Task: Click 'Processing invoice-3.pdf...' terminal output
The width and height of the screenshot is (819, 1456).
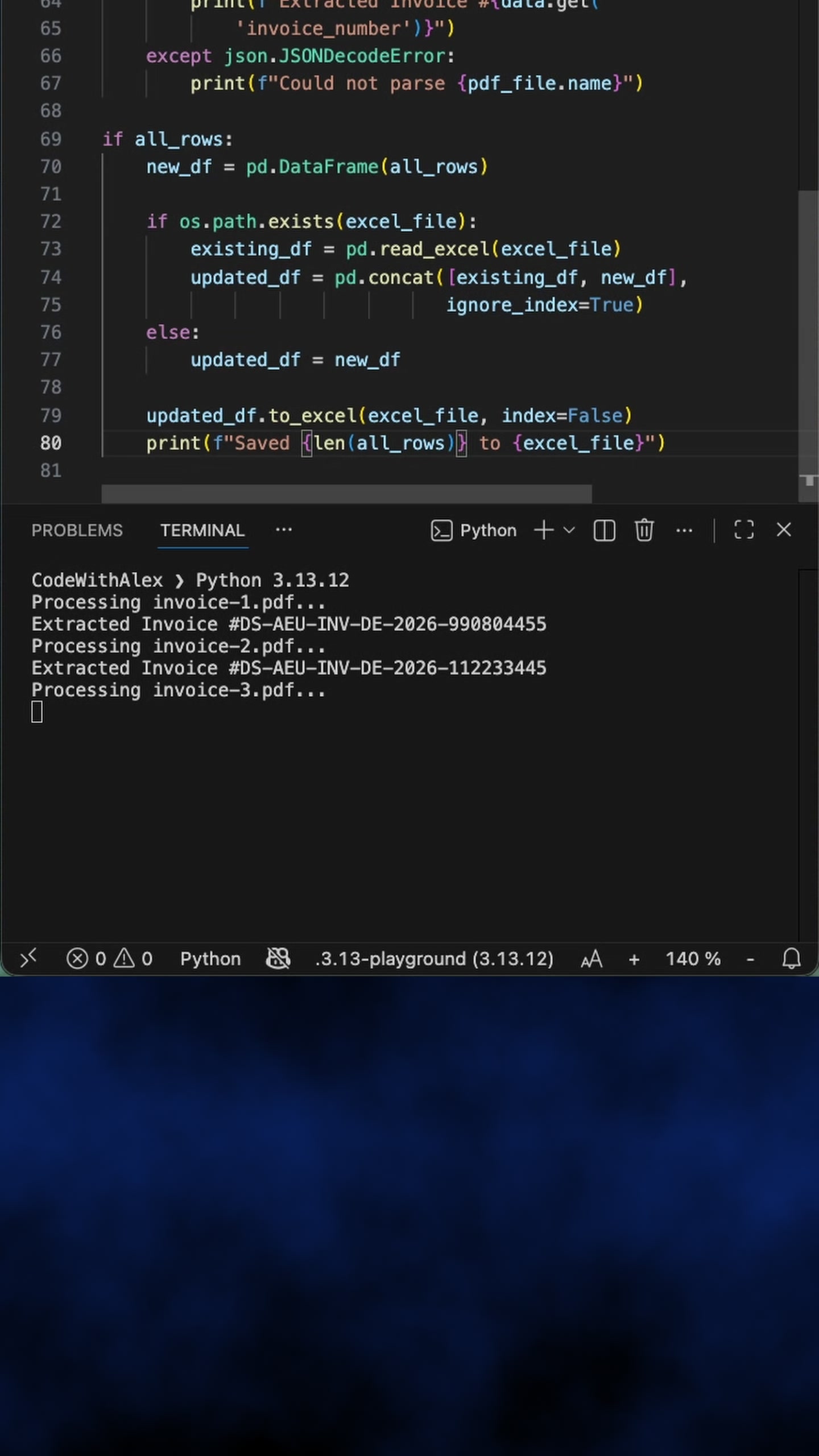Action: 178,690
